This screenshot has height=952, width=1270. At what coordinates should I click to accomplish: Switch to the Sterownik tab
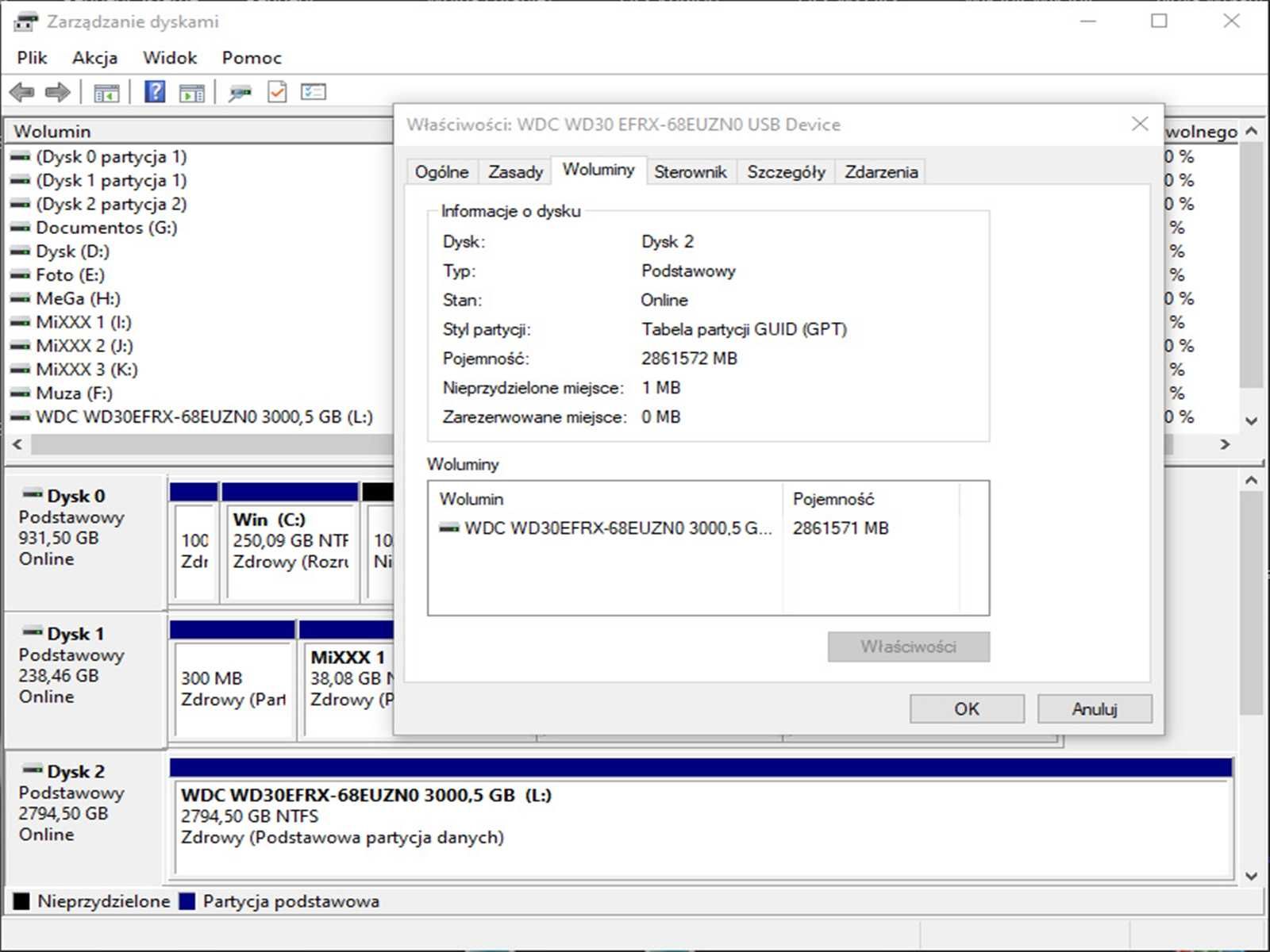pos(691,172)
